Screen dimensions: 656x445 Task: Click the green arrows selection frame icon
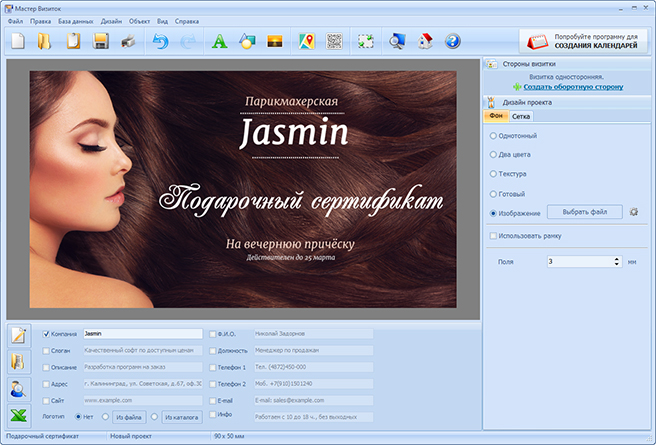(x=366, y=41)
